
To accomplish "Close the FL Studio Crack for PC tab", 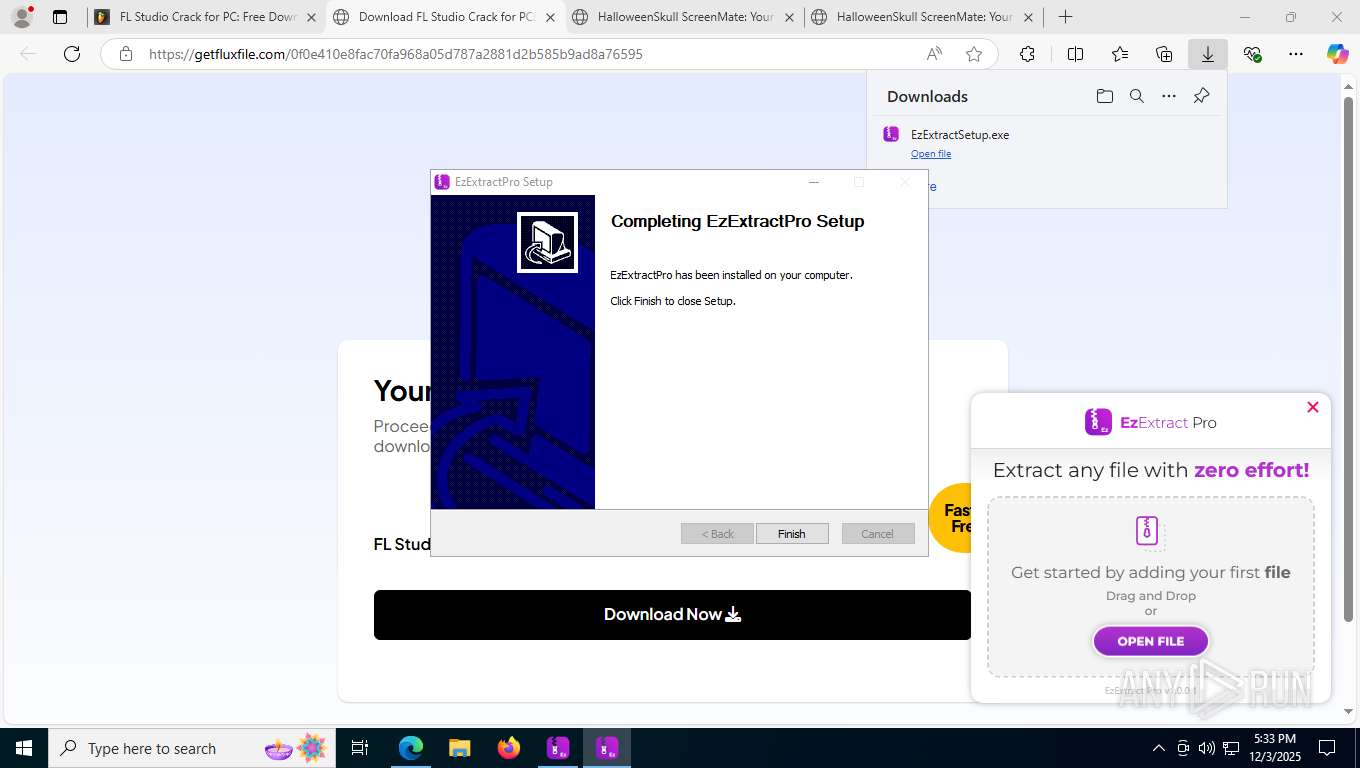I will coord(311,17).
